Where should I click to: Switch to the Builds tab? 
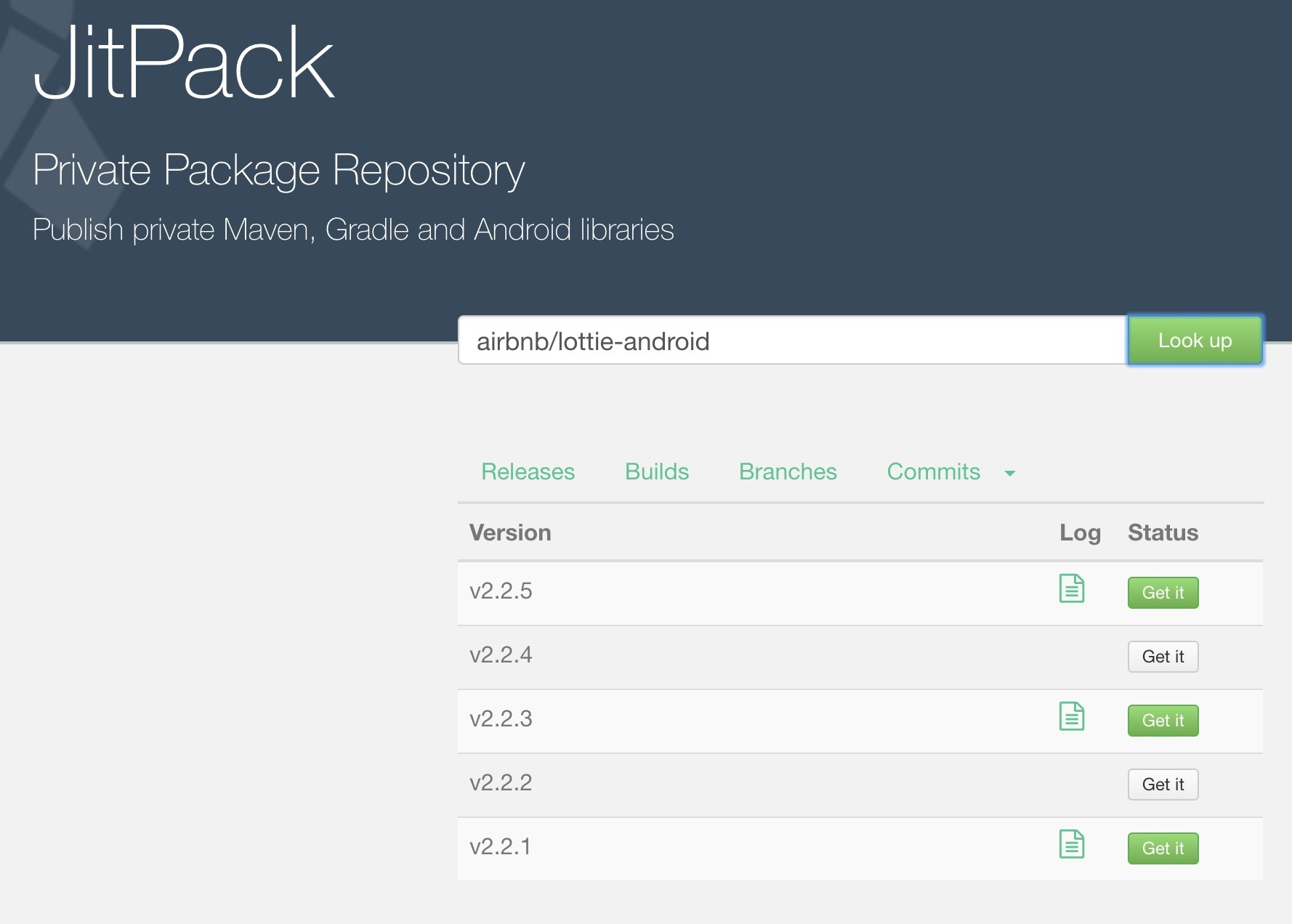[656, 471]
